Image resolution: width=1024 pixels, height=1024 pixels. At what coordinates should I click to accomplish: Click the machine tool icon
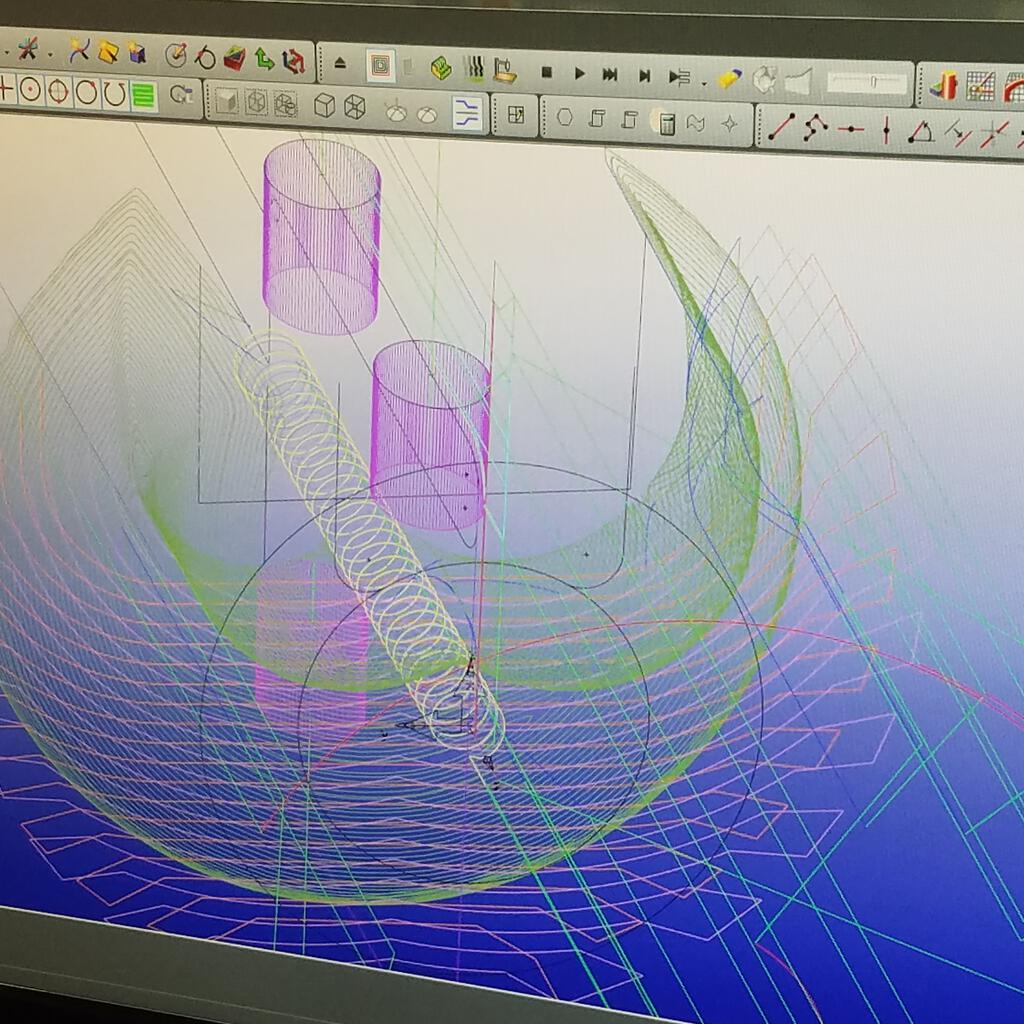click(505, 71)
